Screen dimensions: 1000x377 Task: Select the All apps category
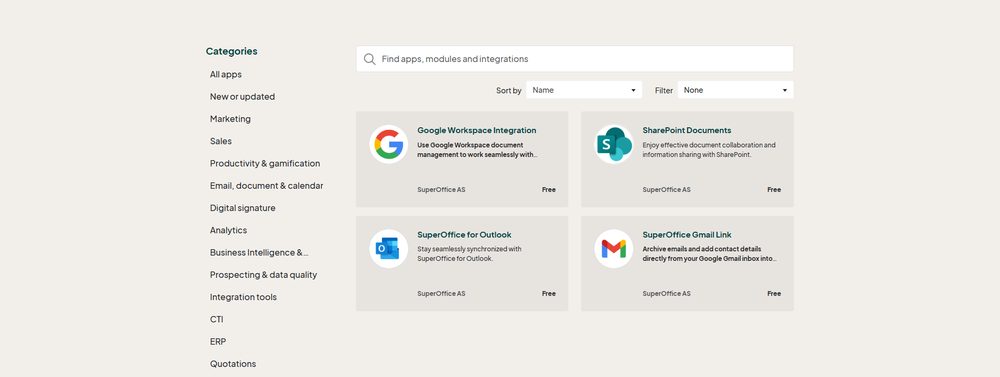[x=226, y=74]
